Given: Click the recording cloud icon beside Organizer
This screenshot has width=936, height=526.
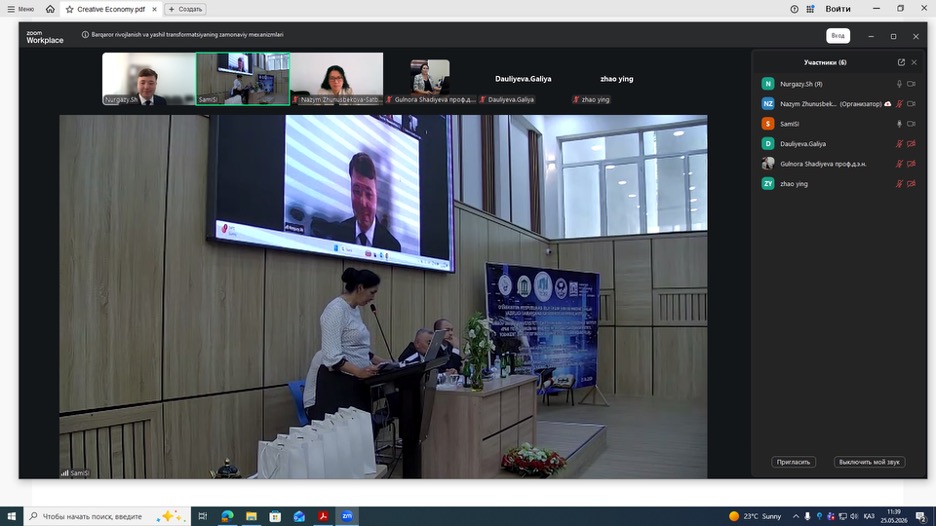Looking at the screenshot, I should tap(888, 104).
